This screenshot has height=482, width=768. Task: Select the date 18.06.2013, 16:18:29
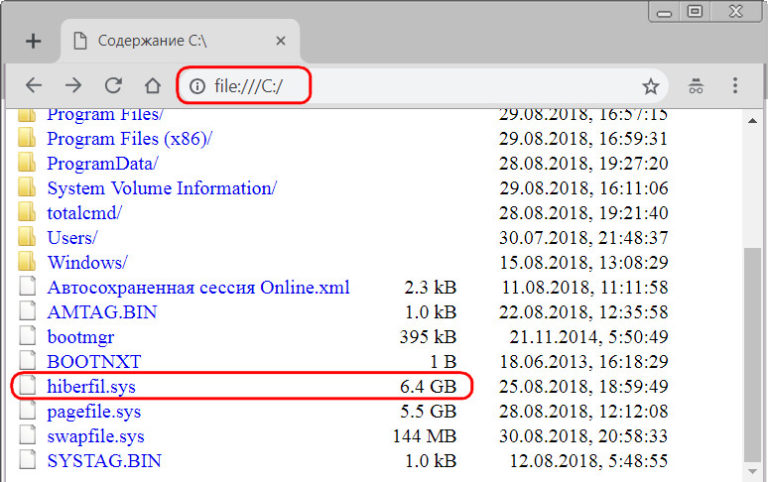pyautogui.click(x=584, y=362)
